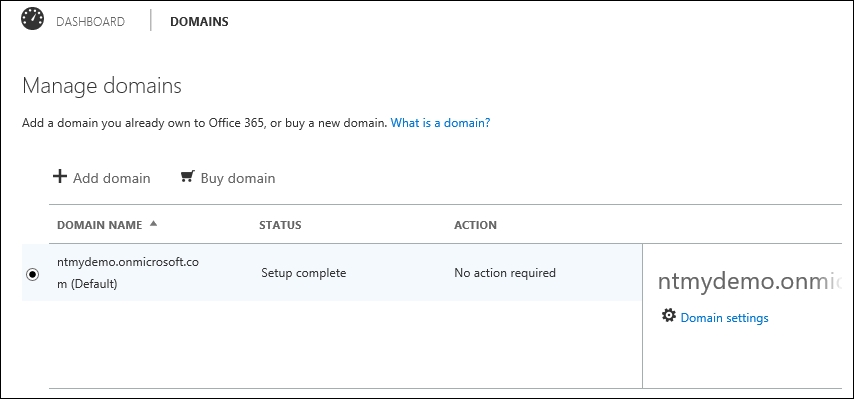Select the Add domain text button
This screenshot has width=854, height=399.
coord(112,179)
